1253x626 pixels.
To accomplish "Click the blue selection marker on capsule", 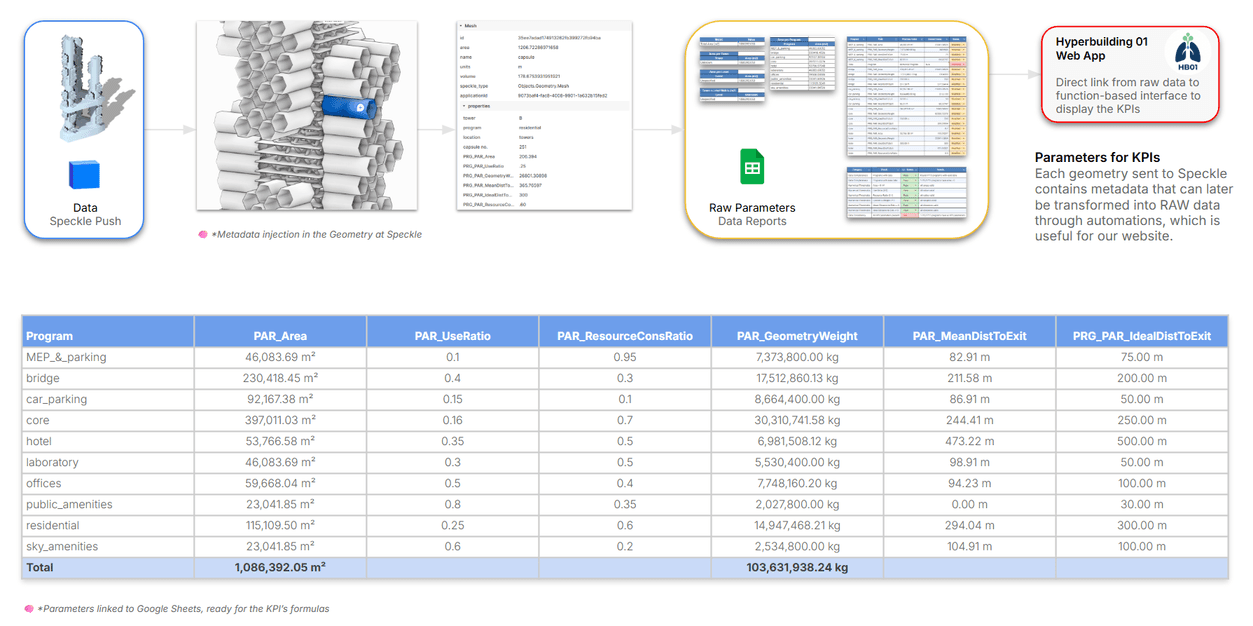I will [x=359, y=107].
